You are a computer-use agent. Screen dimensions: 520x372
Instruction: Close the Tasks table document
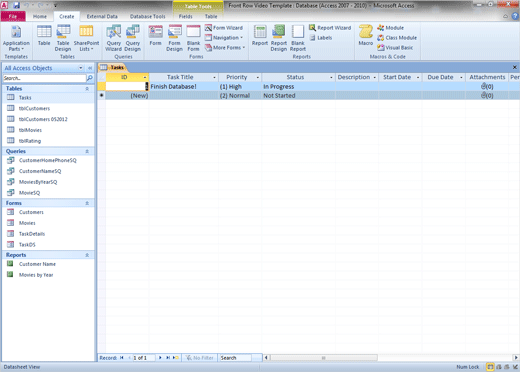(x=515, y=67)
